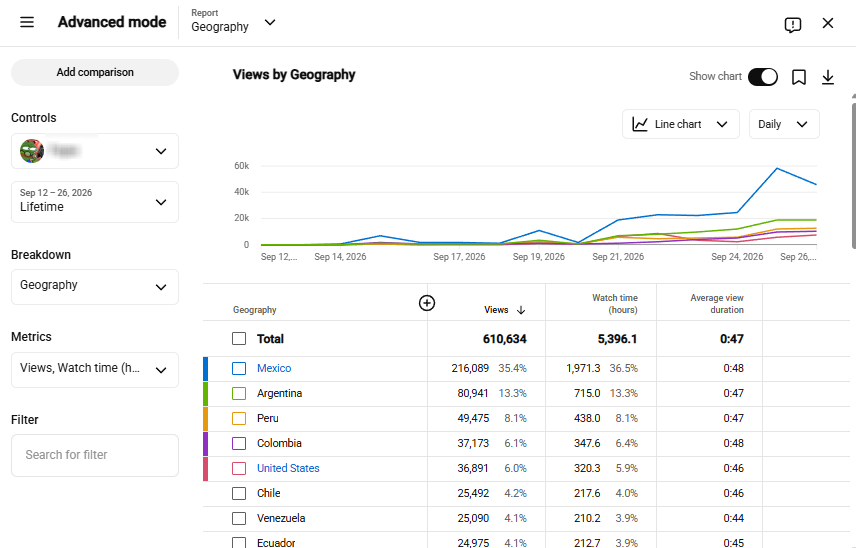Click the Watch time (hours) column header
The height and width of the screenshot is (548, 856).
pyautogui.click(x=615, y=303)
